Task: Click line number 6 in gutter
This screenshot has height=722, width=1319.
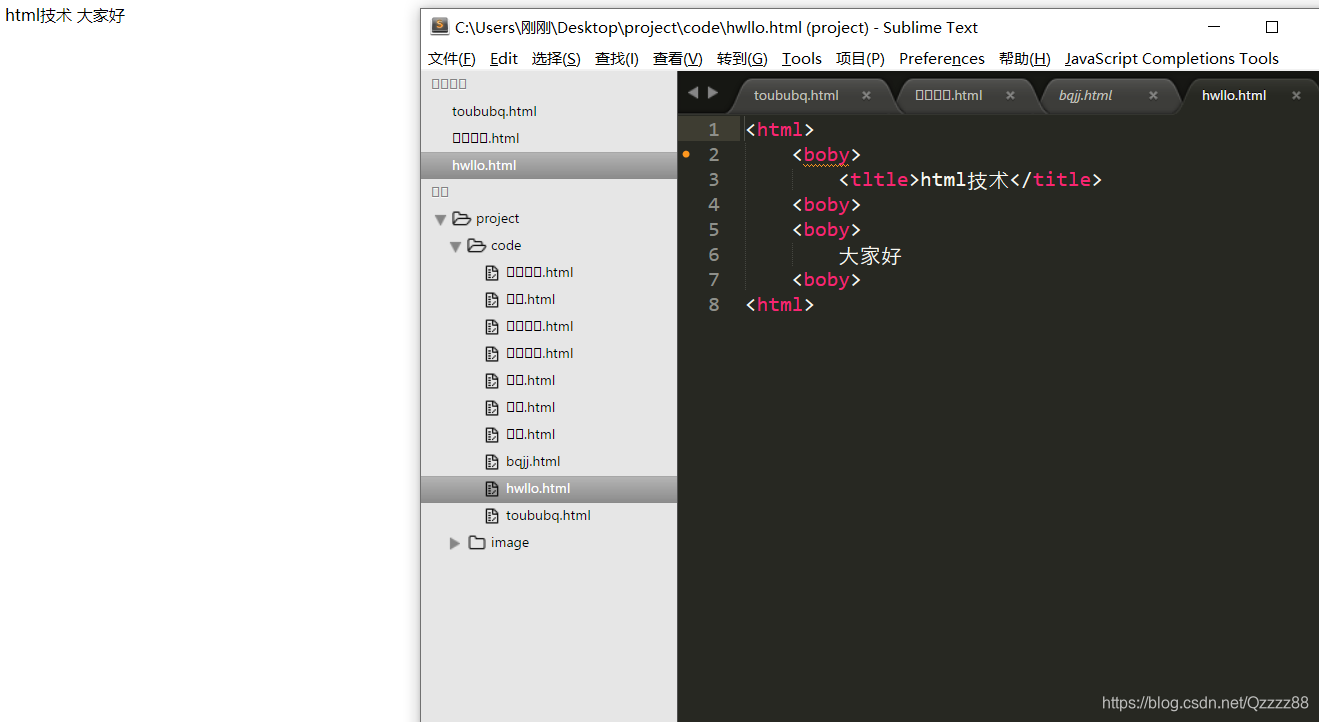Action: pos(713,254)
